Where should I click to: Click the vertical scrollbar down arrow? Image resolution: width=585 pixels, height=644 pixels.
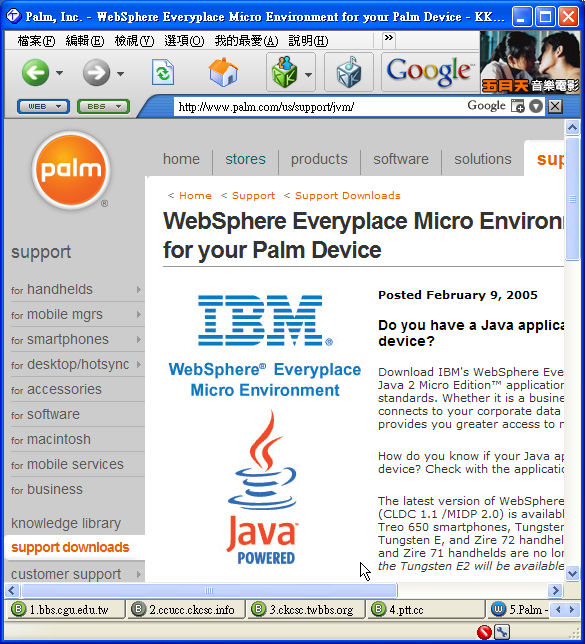[x=572, y=573]
